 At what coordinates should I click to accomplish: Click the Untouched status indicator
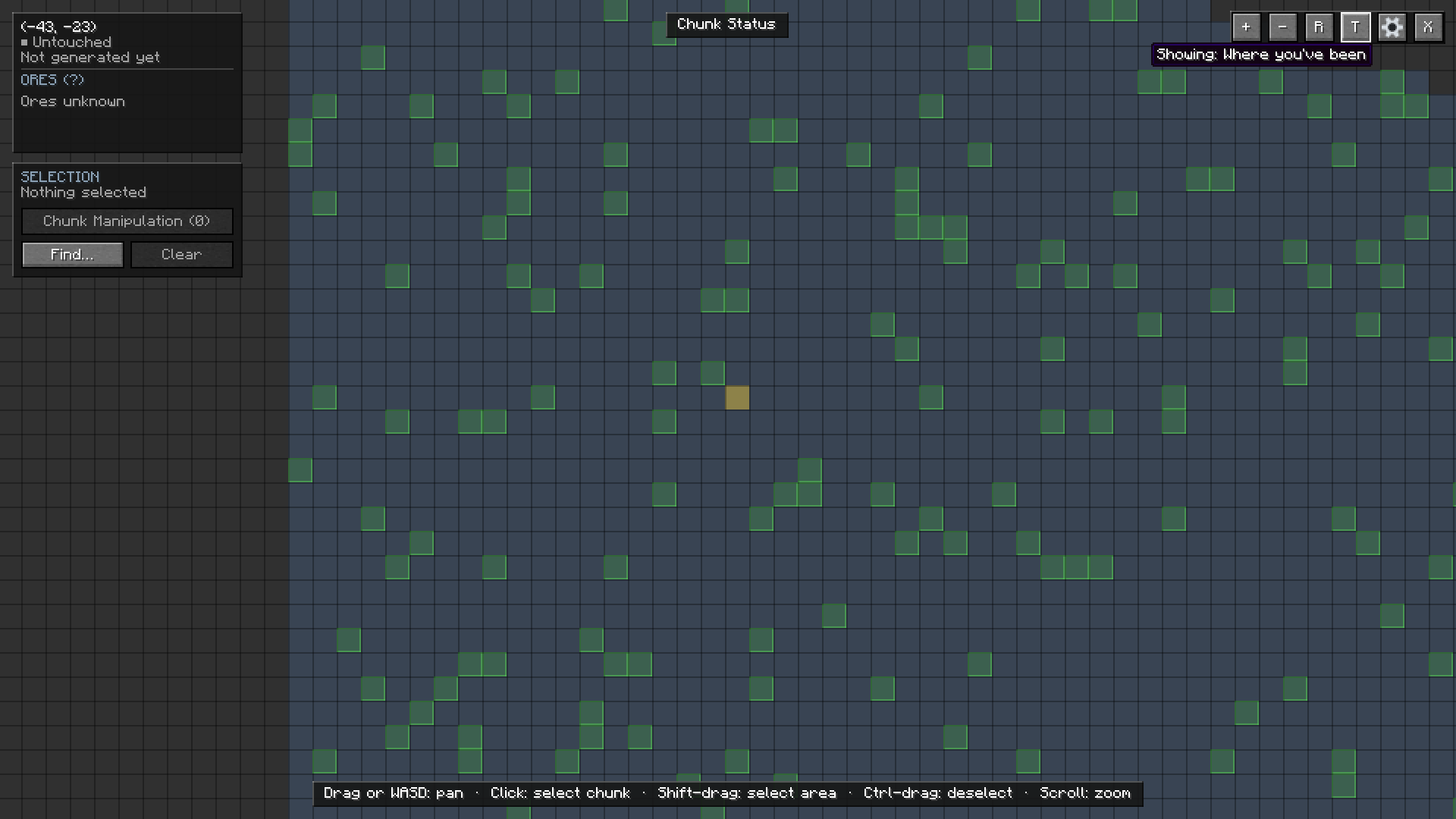(x=67, y=42)
